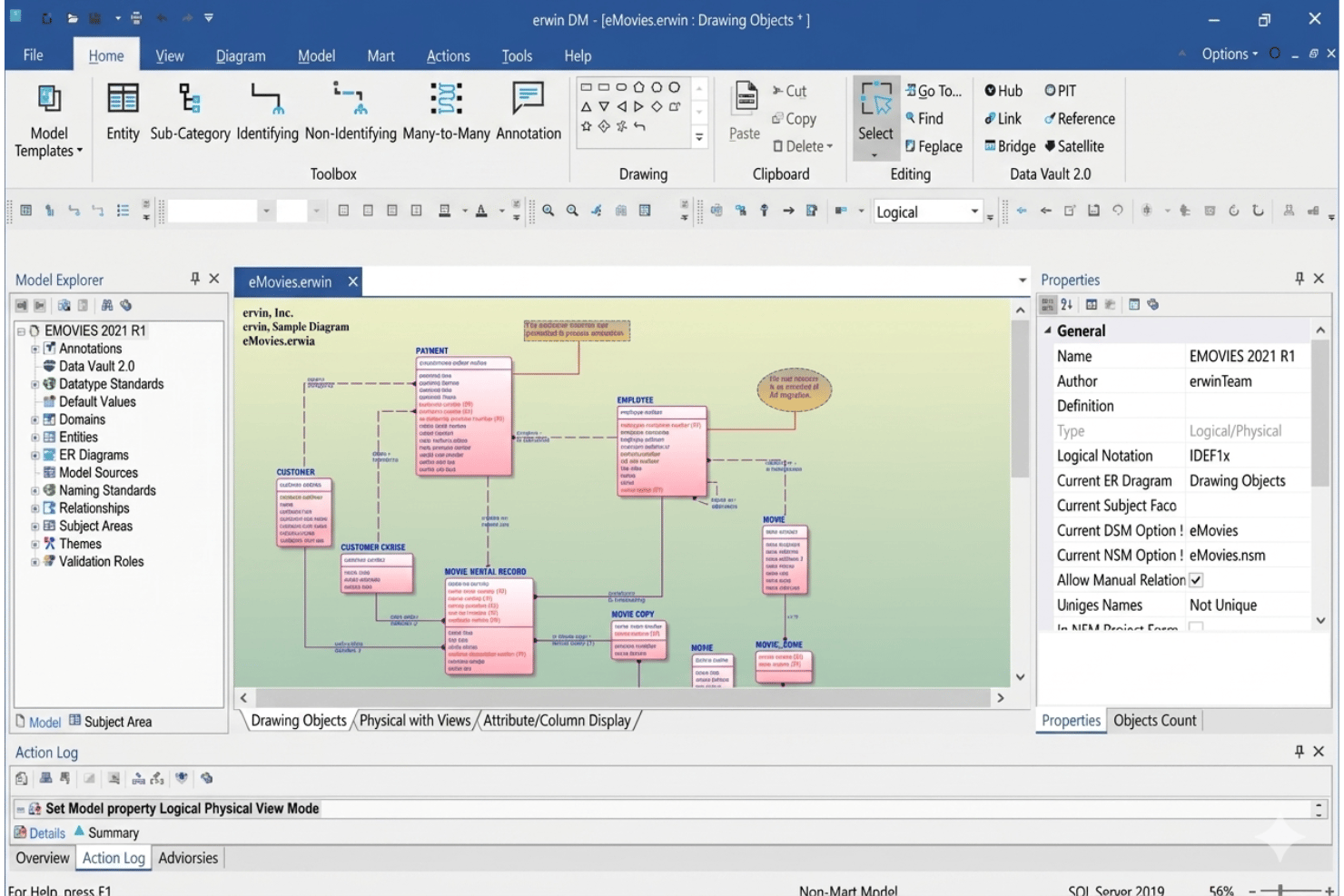Switch to the Diagram ribbon tab
The width and height of the screenshot is (1344, 896).
coord(241,55)
